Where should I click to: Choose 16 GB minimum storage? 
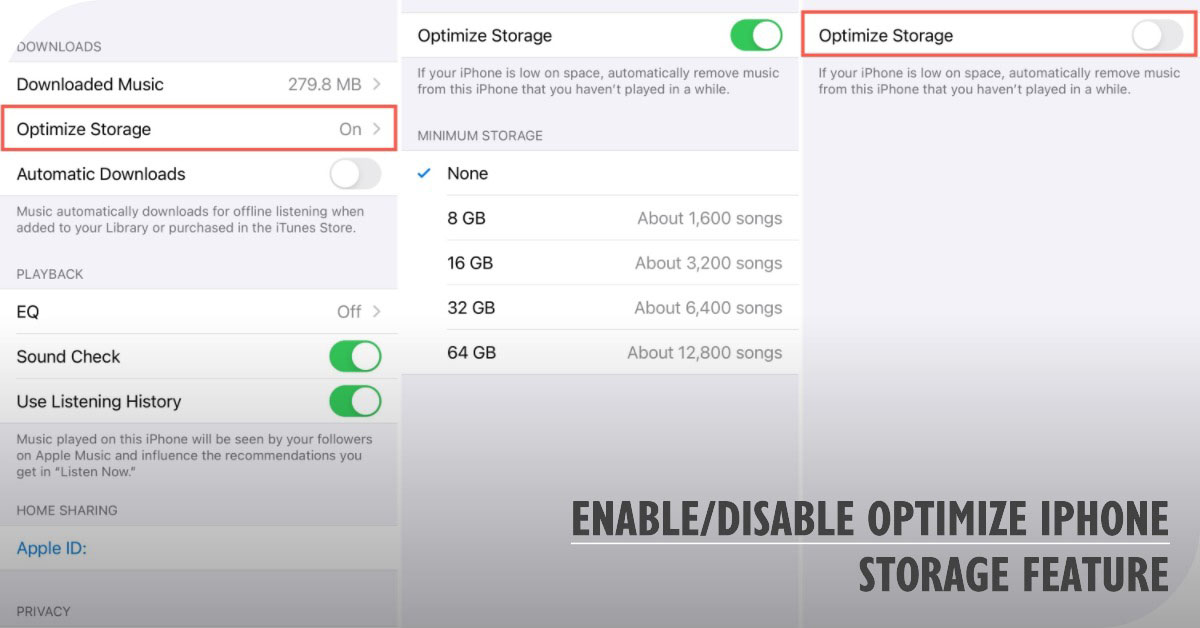(x=470, y=263)
